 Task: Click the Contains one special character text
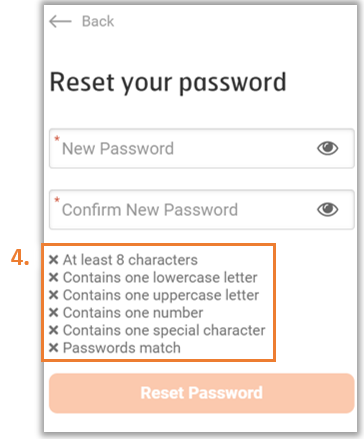[x=164, y=330]
